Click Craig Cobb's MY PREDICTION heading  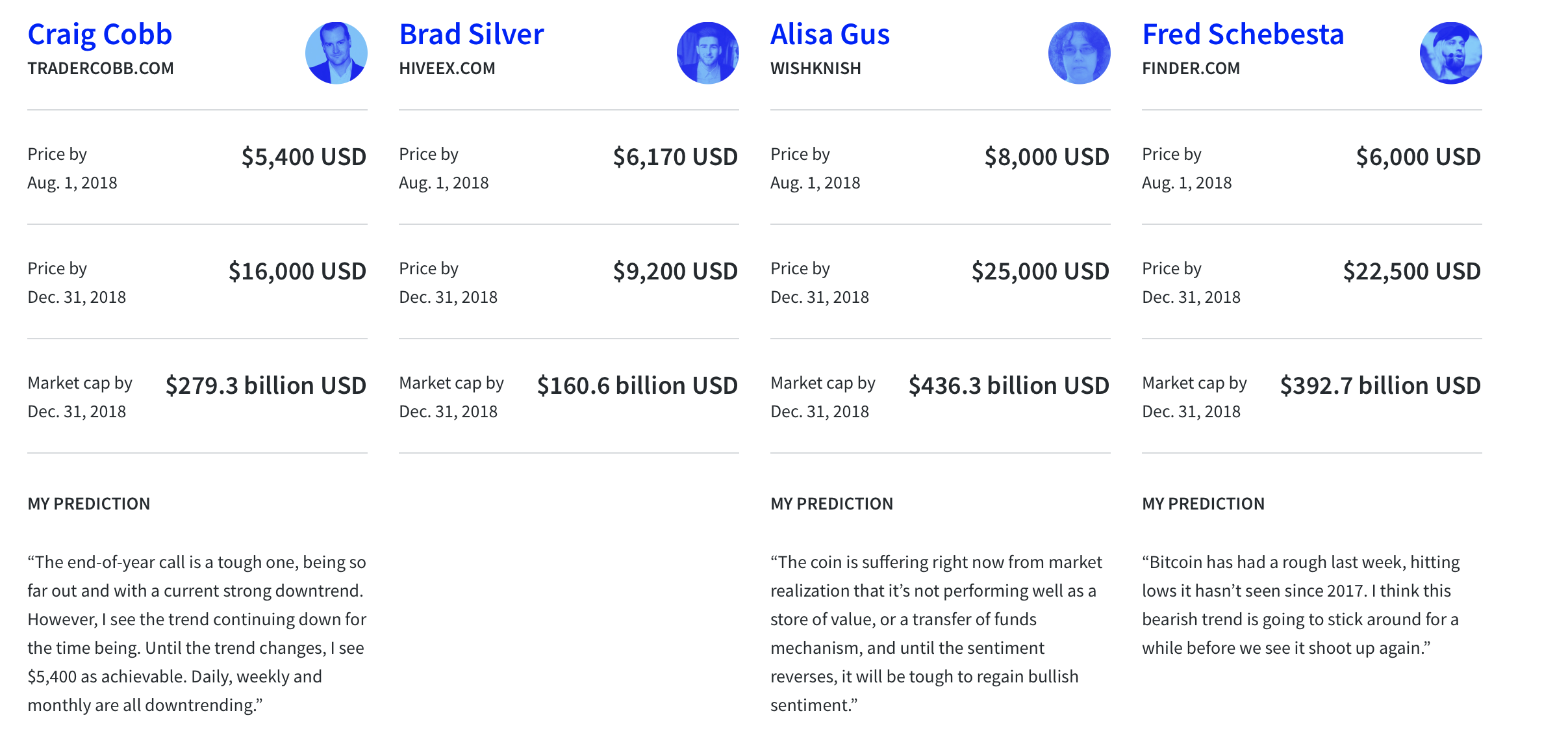[x=88, y=504]
